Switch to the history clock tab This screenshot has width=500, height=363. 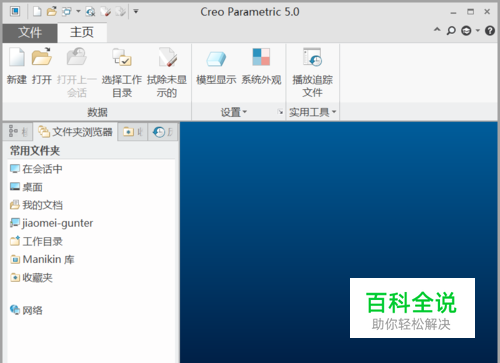163,132
